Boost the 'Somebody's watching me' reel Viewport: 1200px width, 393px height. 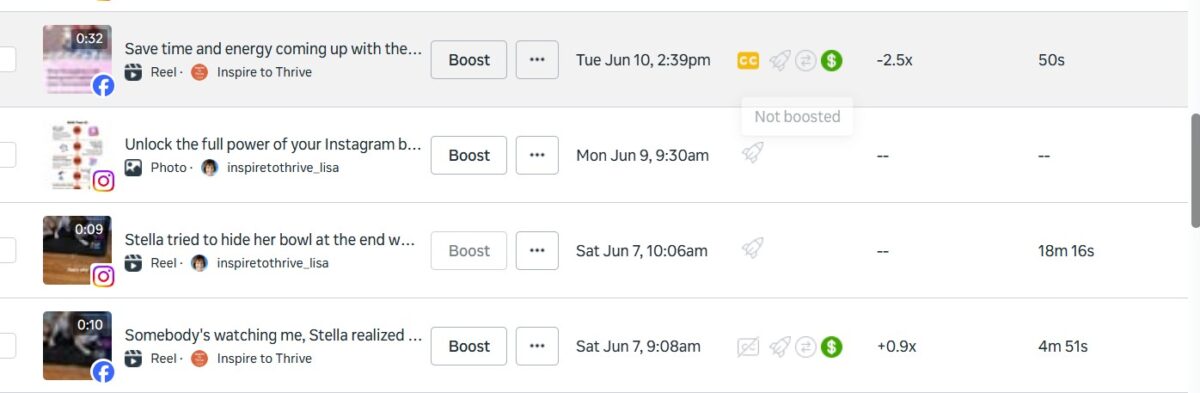(x=469, y=346)
